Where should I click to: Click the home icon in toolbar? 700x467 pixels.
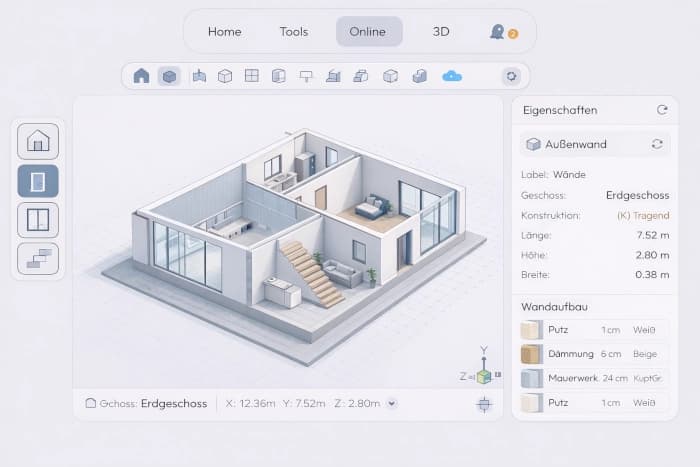(x=141, y=76)
